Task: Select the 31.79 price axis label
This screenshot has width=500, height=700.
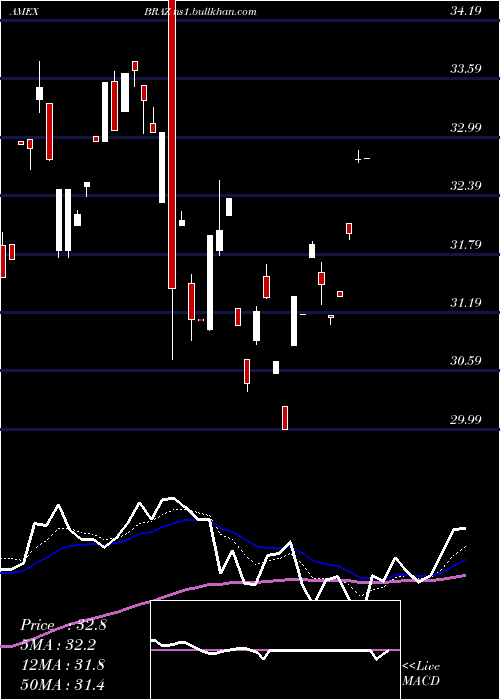Action: click(x=466, y=245)
